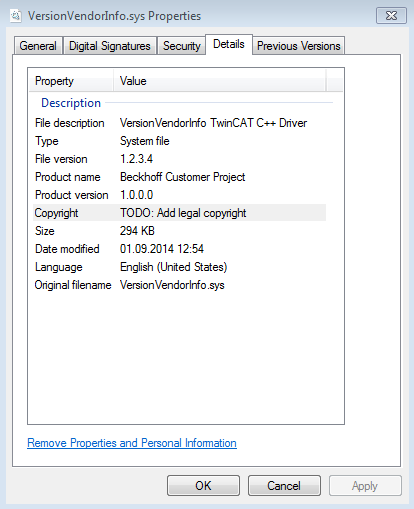This screenshot has width=414, height=509.
Task: Open the Digital Signatures tab
Action: 110,46
